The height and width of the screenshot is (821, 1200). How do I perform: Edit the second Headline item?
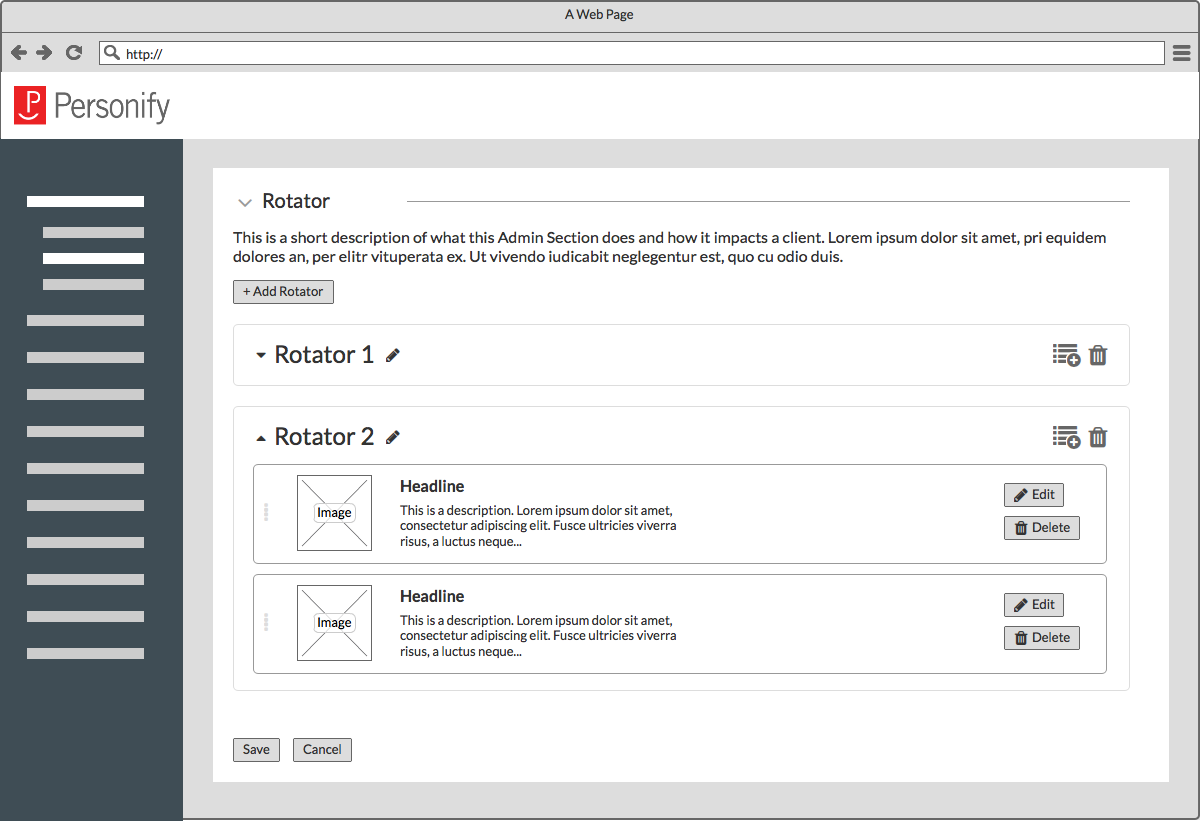pyautogui.click(x=1033, y=605)
